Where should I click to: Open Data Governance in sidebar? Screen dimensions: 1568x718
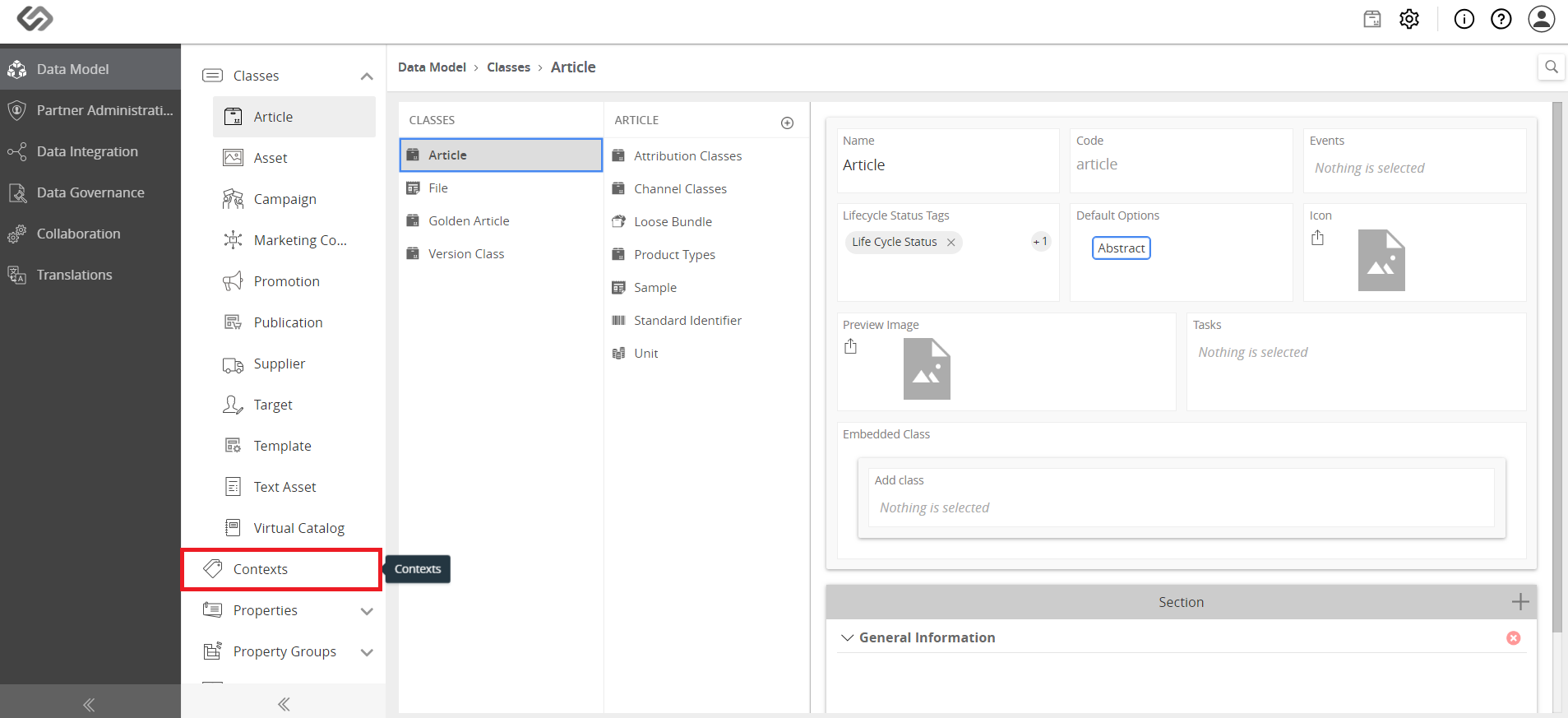90,192
